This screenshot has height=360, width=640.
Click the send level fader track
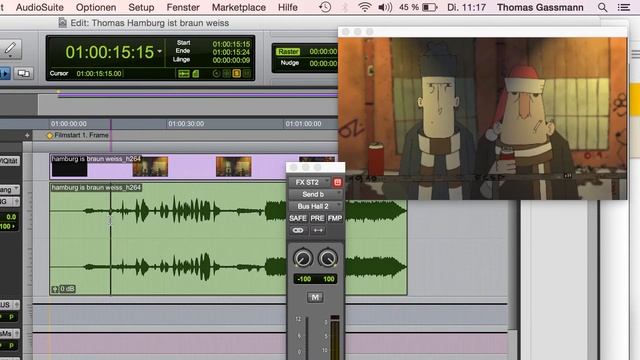point(307,338)
